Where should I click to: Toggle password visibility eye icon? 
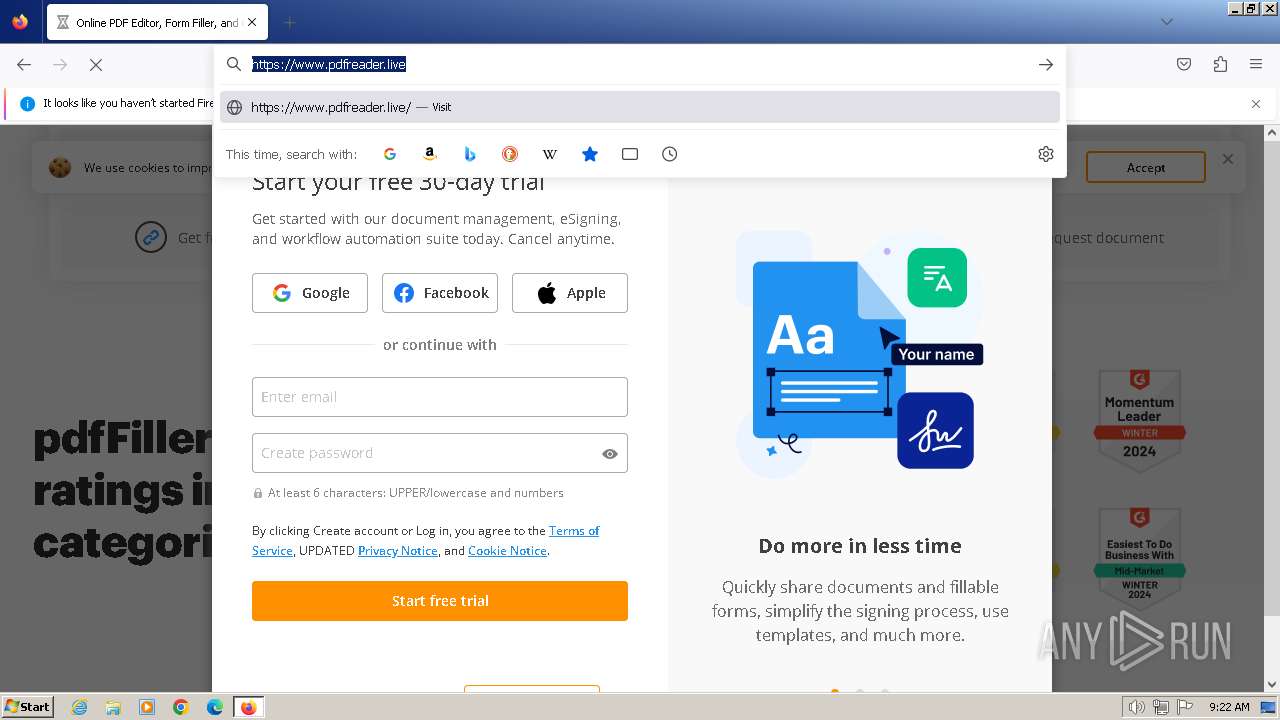click(x=610, y=454)
